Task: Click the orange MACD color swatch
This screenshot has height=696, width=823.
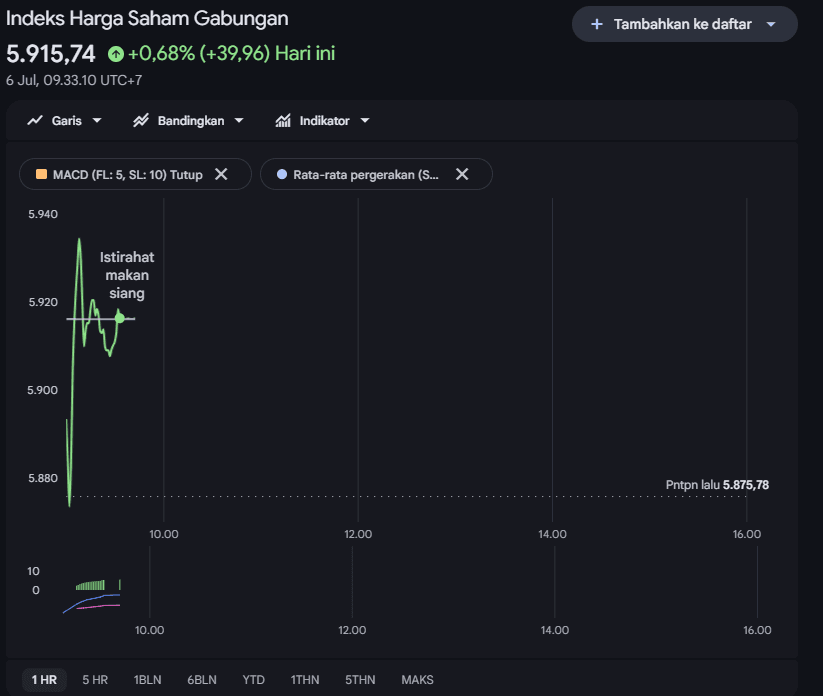Action: click(x=41, y=174)
